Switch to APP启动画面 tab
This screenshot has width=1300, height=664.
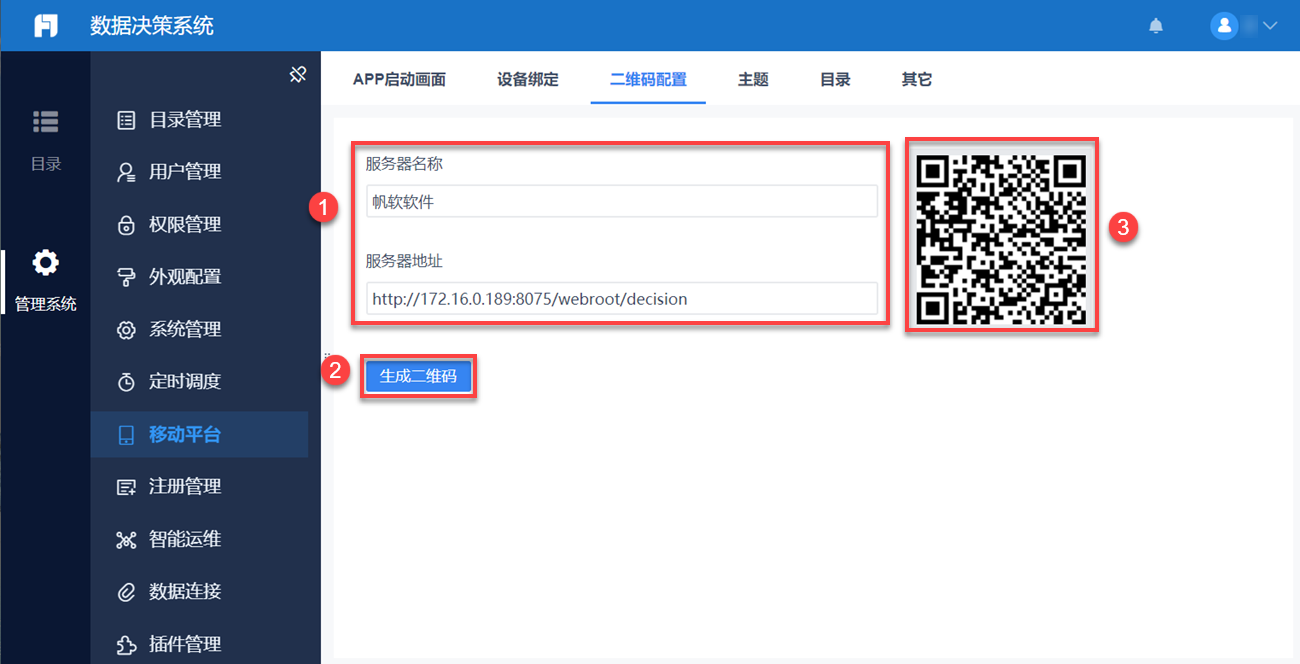(399, 80)
